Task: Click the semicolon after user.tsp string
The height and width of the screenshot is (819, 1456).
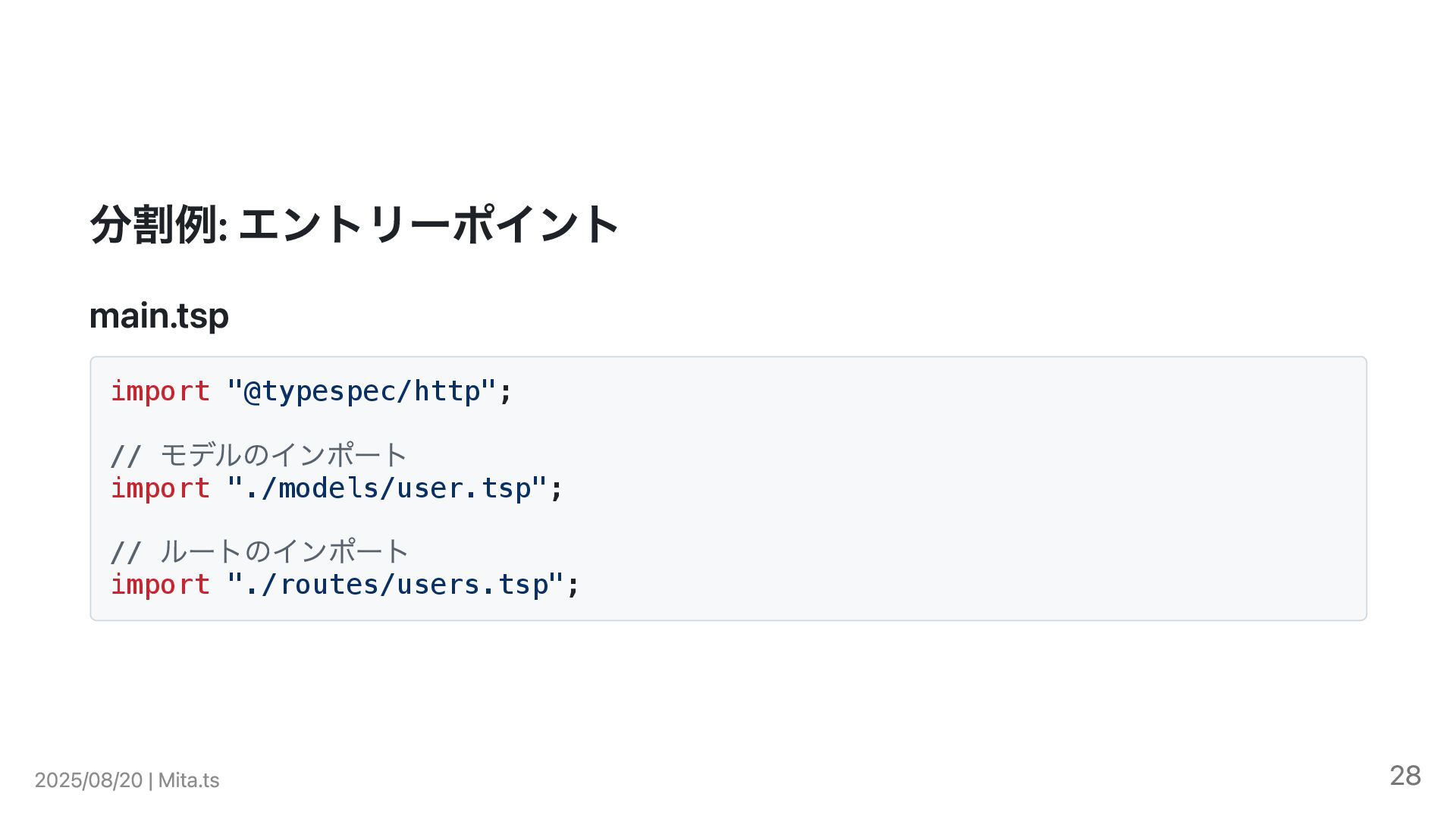Action: point(557,489)
